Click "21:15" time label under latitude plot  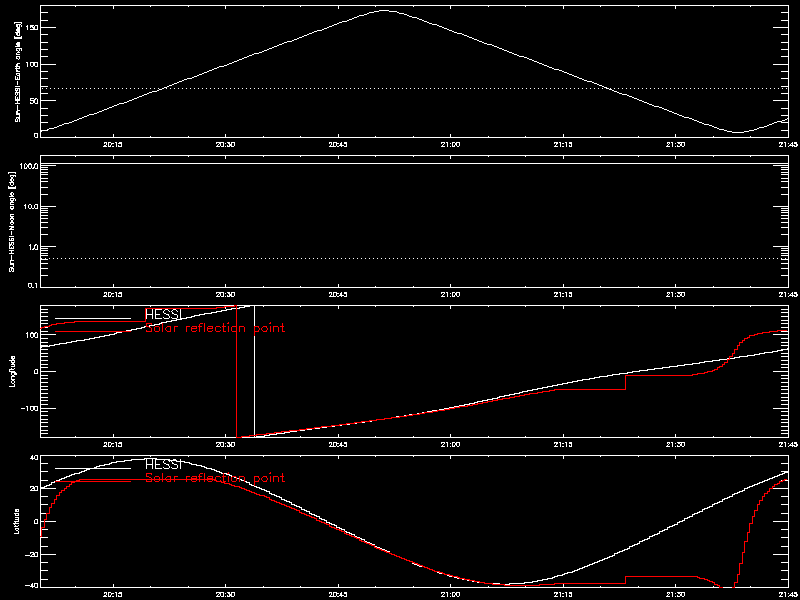coord(562,595)
